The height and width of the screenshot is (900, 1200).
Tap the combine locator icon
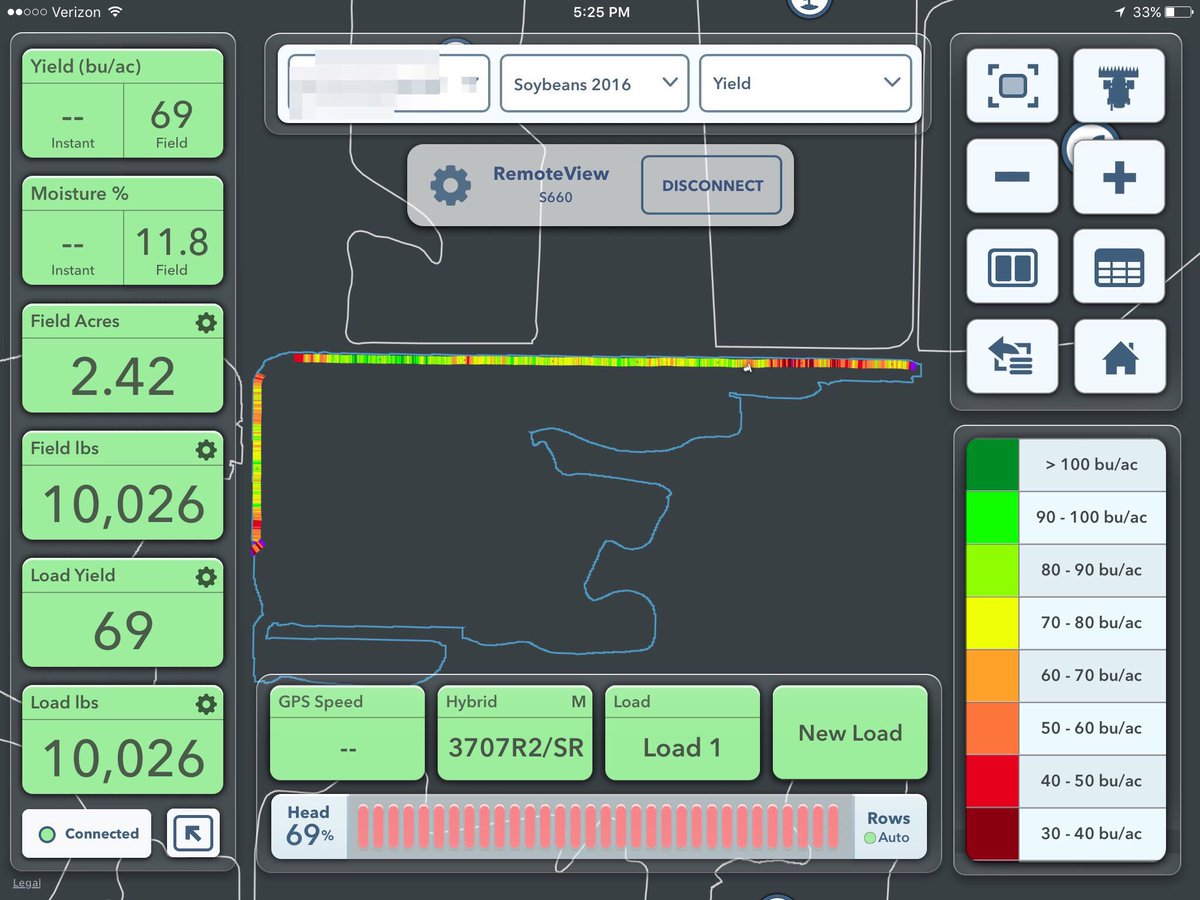1119,86
